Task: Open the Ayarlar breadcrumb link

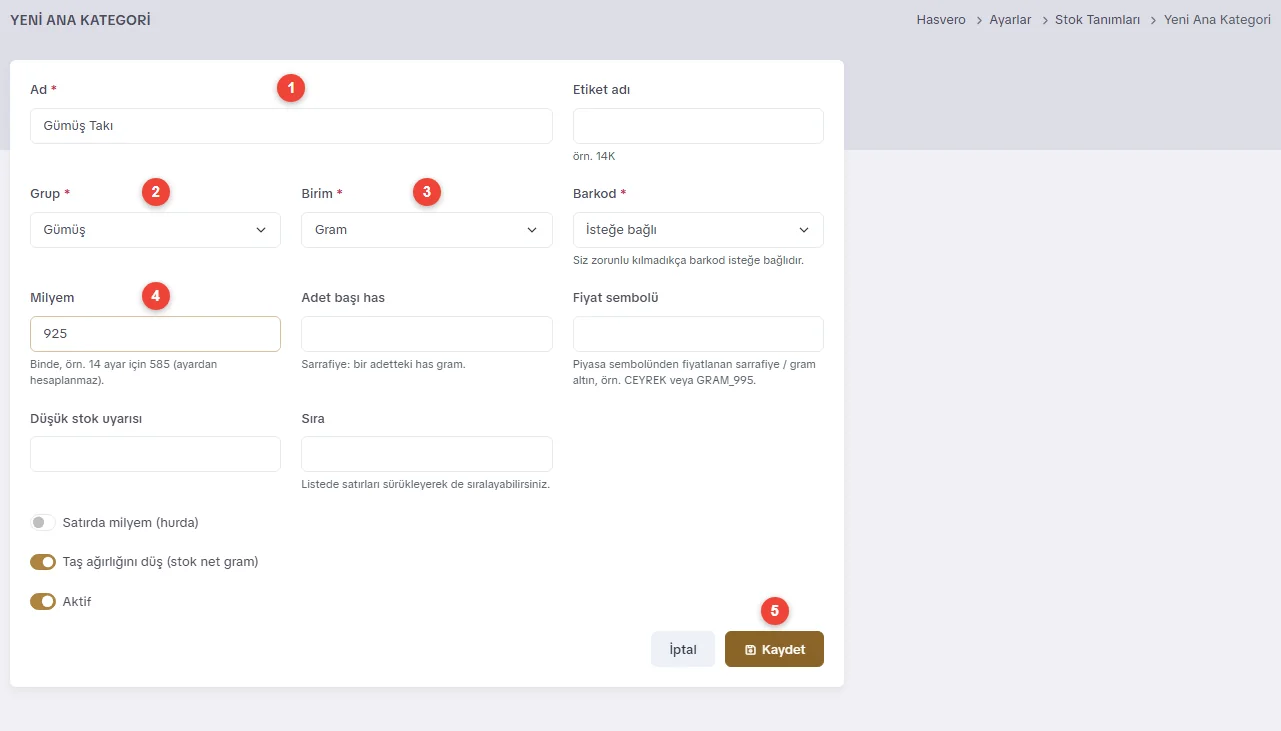Action: pos(1010,20)
